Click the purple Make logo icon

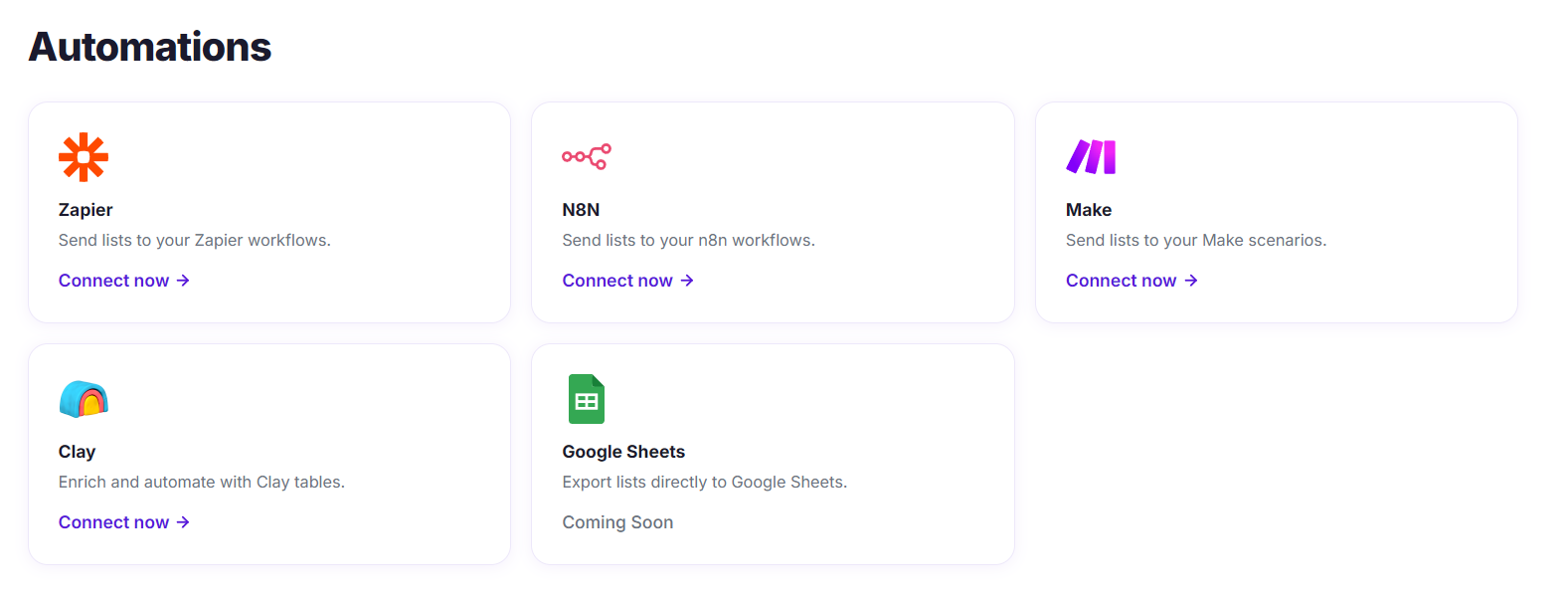[1091, 157]
